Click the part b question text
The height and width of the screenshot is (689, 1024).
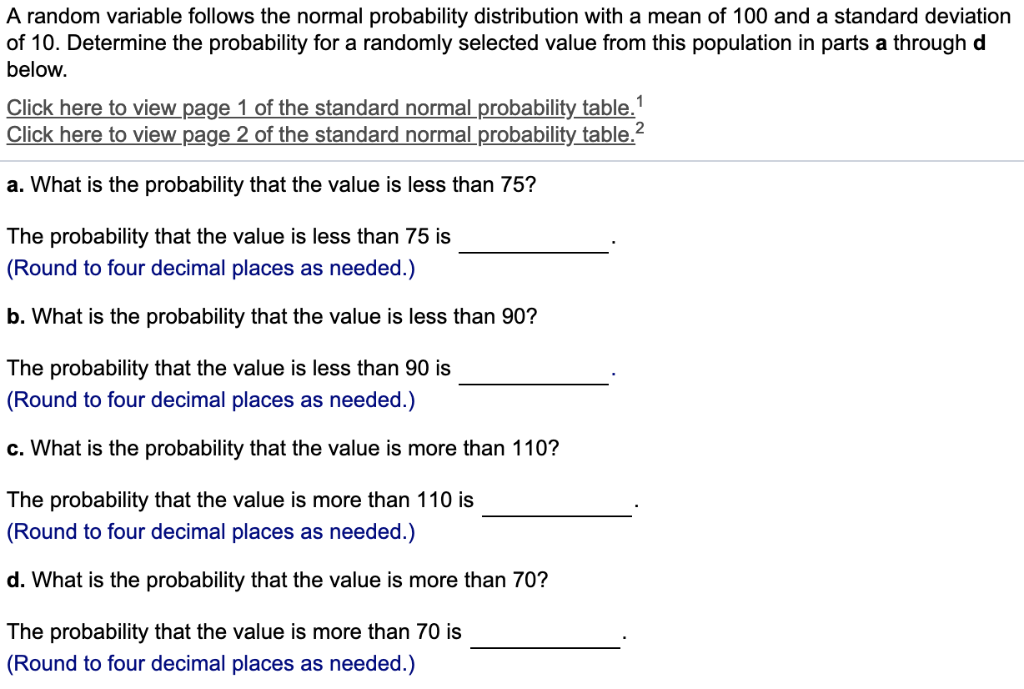point(272,317)
